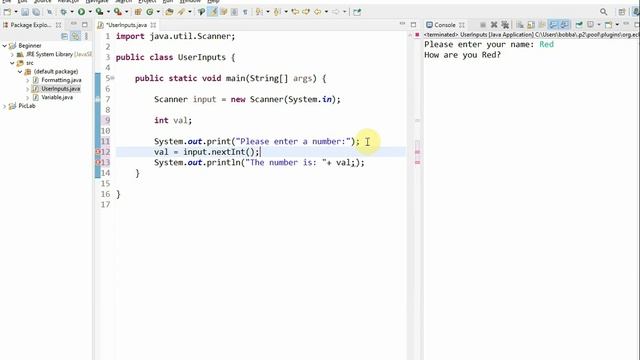The image size is (640, 360).
Task: Click the Open Type icon
Action: (x=169, y=12)
